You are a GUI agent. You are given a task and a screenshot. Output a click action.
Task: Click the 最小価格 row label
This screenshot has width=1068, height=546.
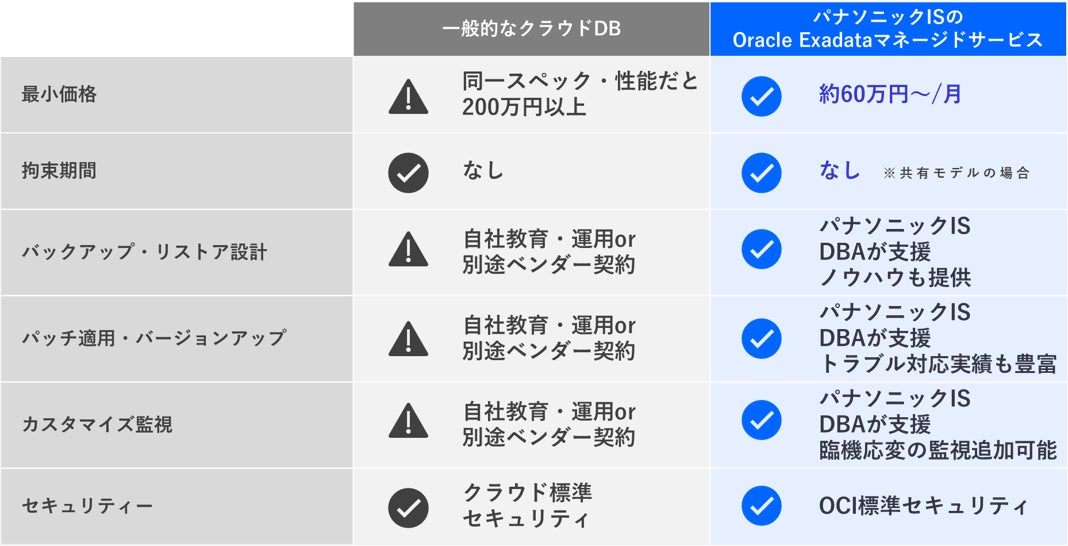(x=59, y=95)
